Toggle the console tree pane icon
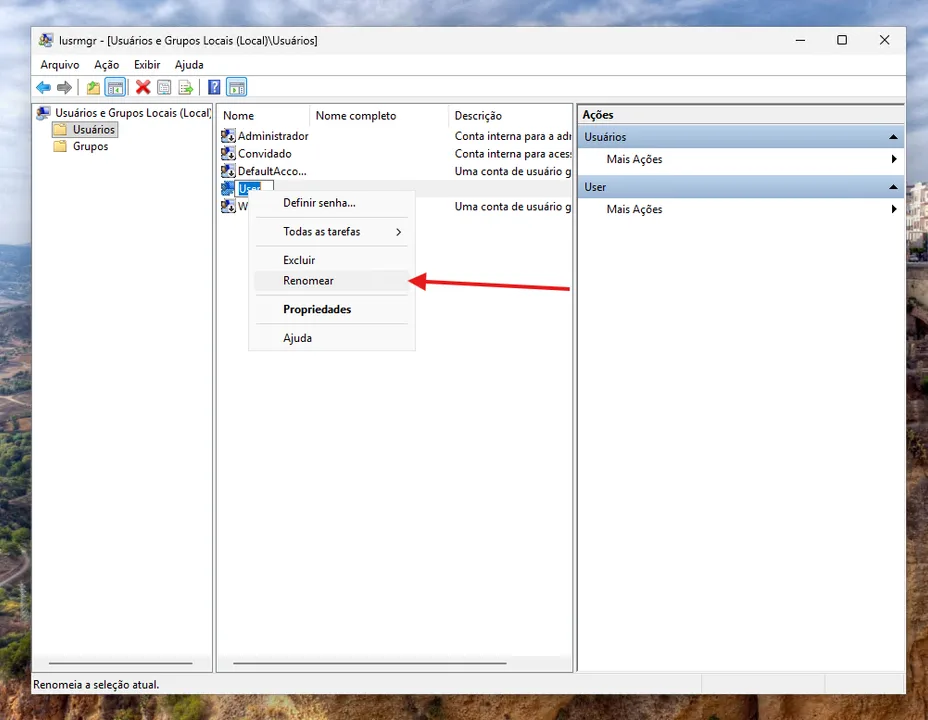This screenshot has height=720, width=928. pyautogui.click(x=115, y=88)
